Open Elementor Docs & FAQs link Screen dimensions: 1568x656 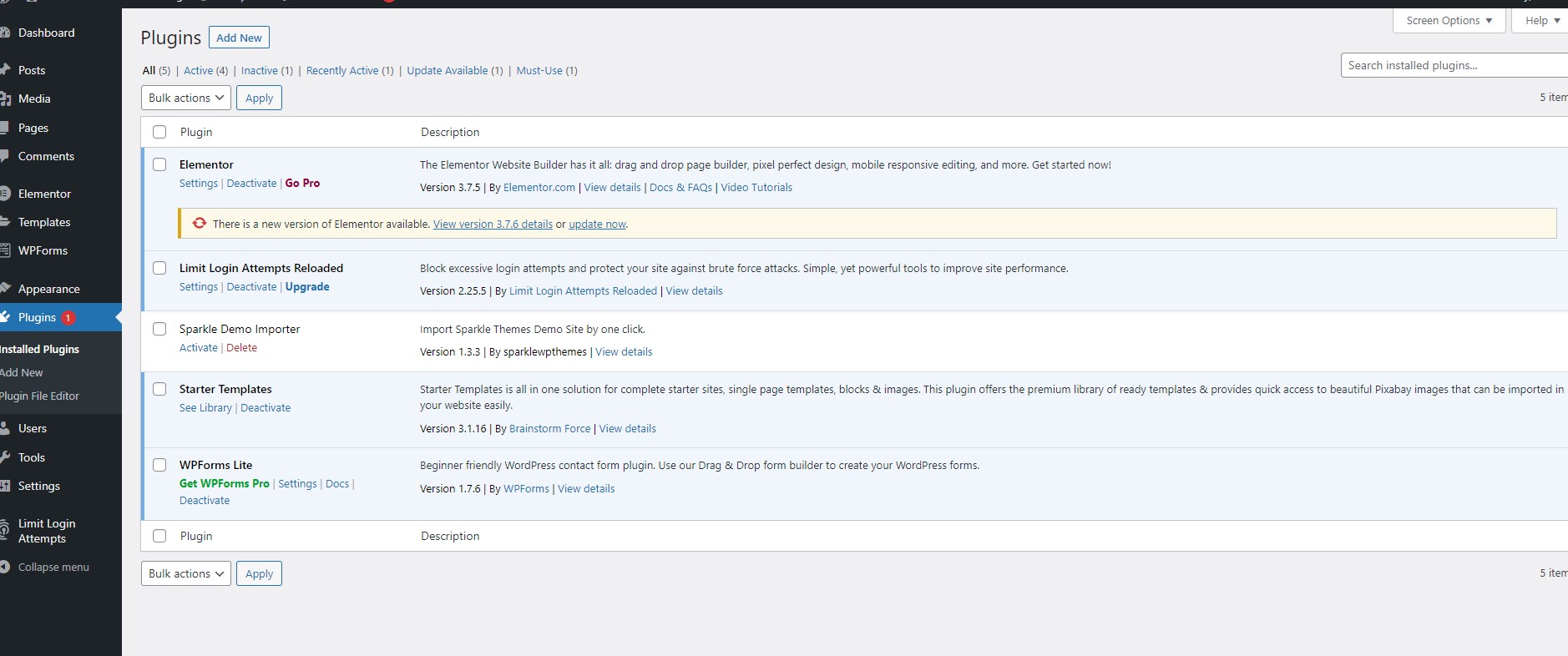[680, 188]
